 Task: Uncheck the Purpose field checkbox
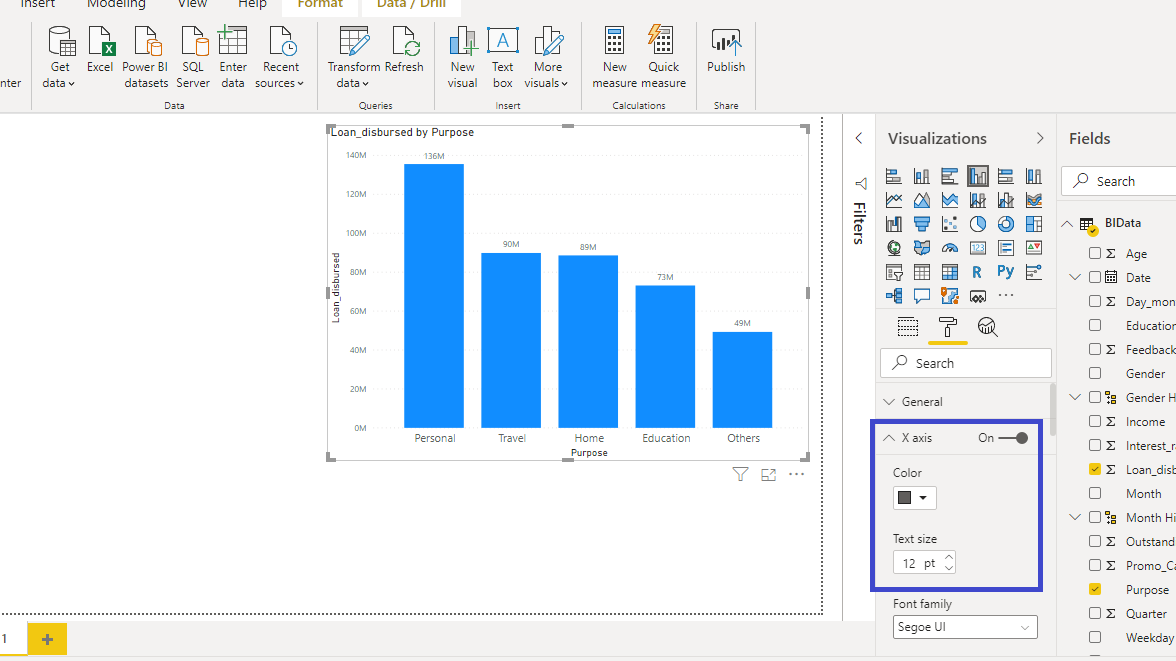pos(1095,590)
